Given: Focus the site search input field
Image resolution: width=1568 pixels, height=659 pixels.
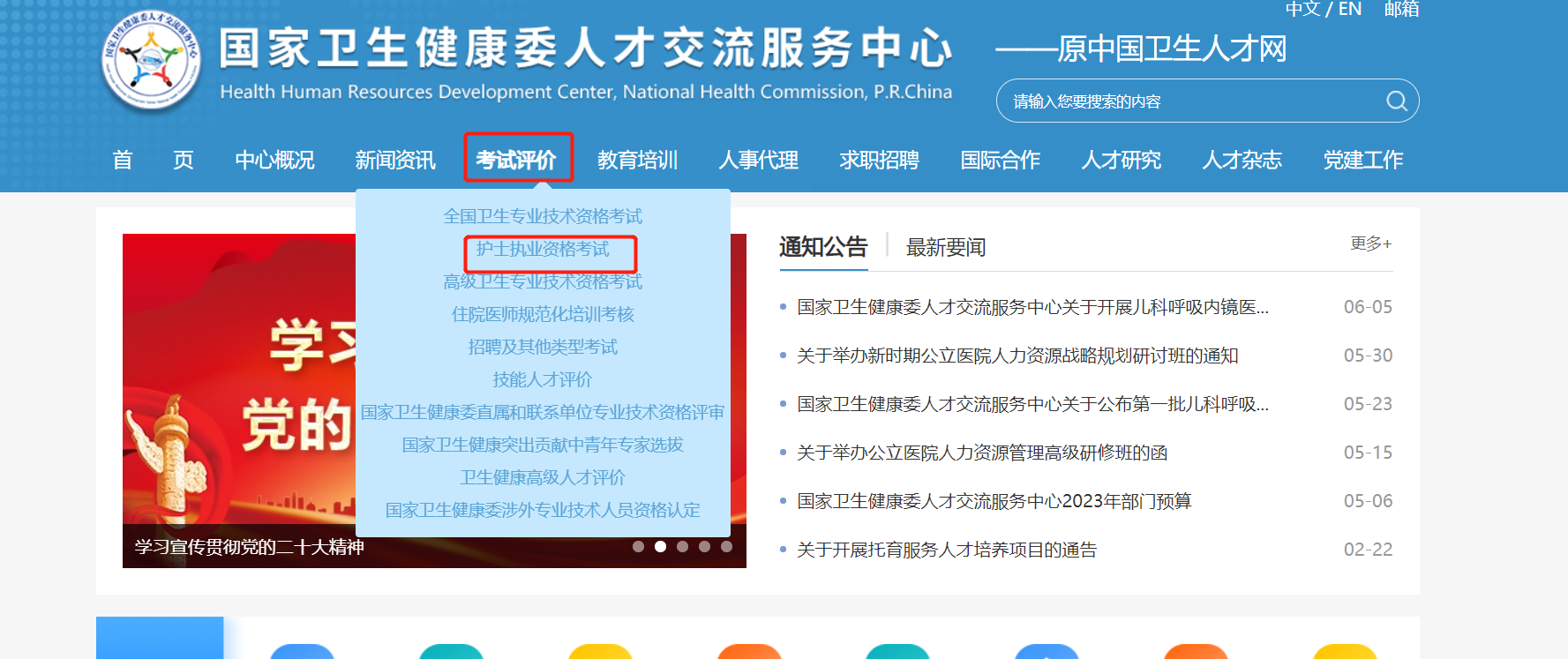Looking at the screenshot, I should coord(1207,101).
